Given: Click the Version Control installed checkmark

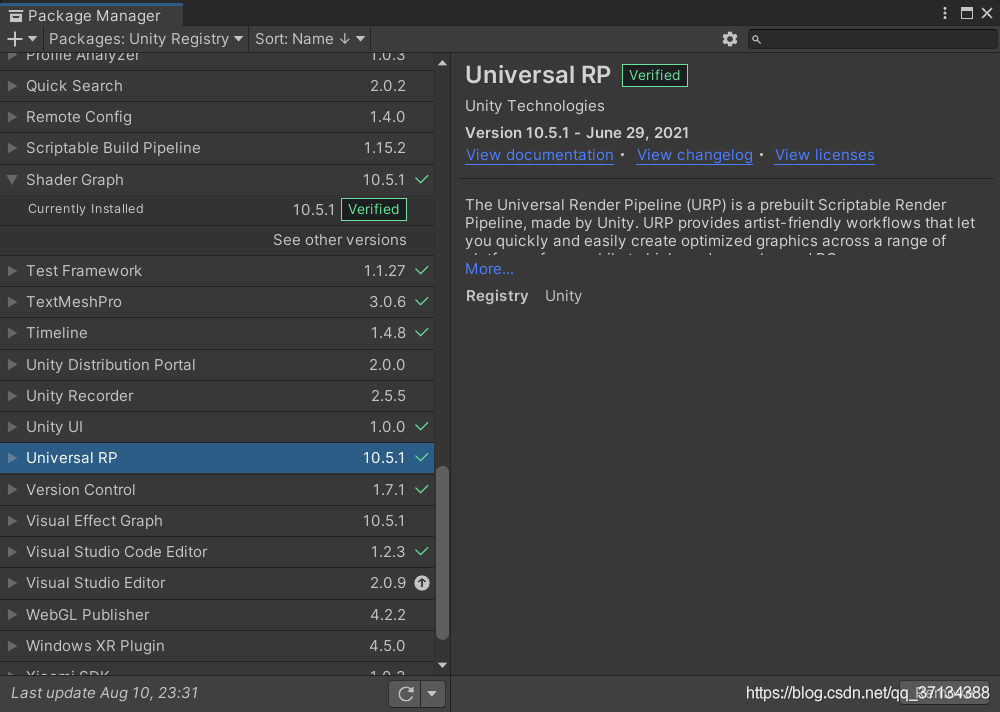Looking at the screenshot, I should click(x=422, y=489).
